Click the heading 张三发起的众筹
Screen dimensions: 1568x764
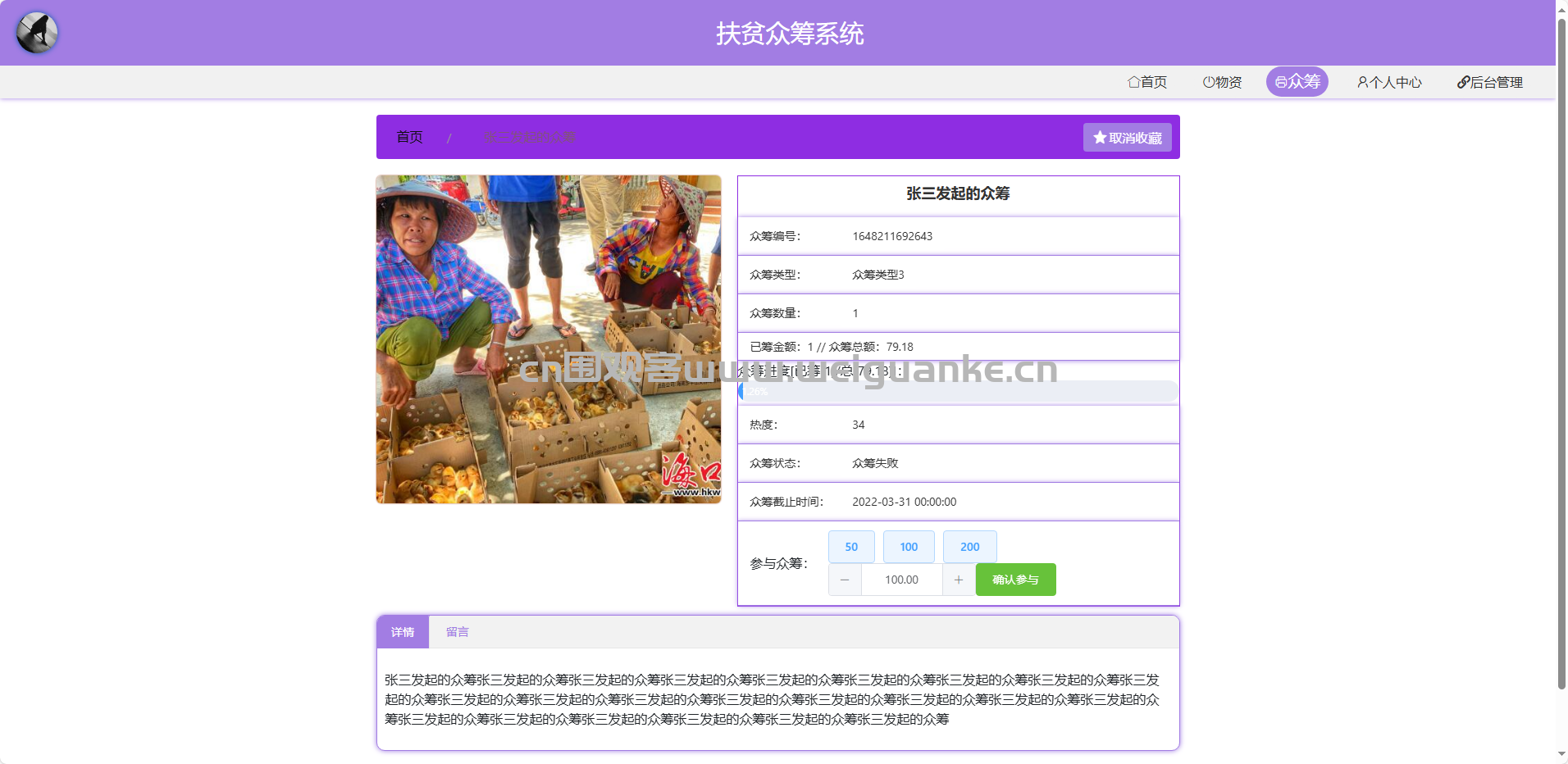pyautogui.click(x=958, y=193)
